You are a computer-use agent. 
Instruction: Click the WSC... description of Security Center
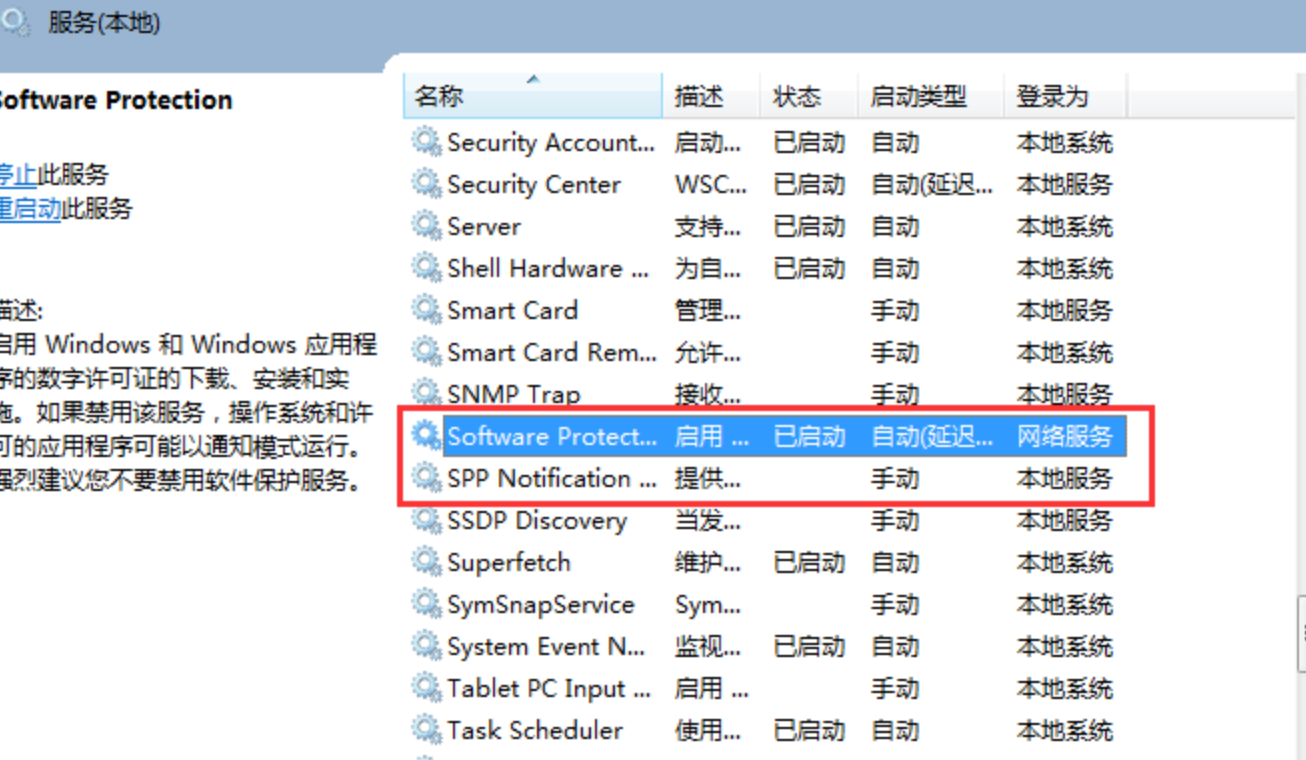click(x=710, y=184)
